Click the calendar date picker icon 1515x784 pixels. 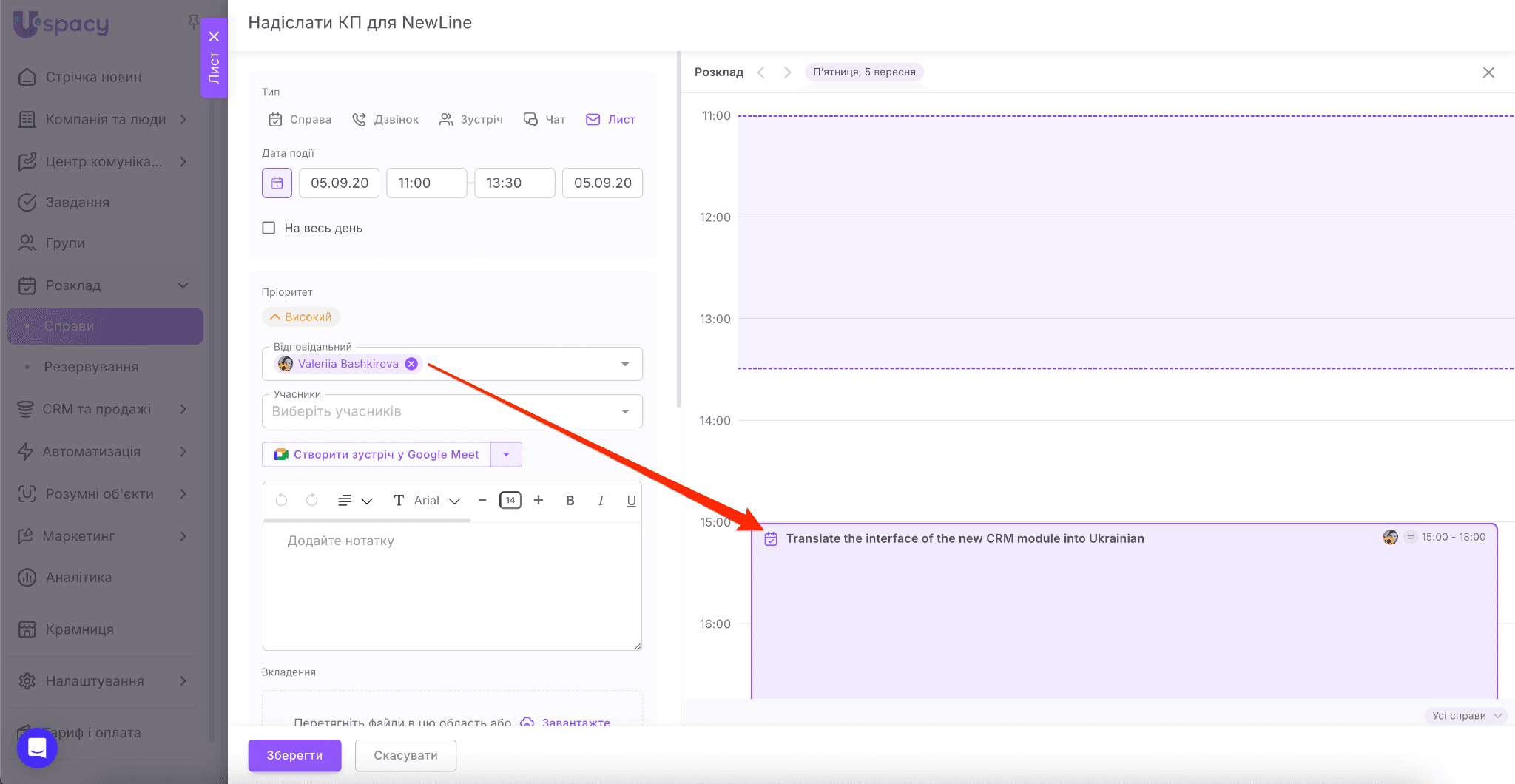pos(277,183)
